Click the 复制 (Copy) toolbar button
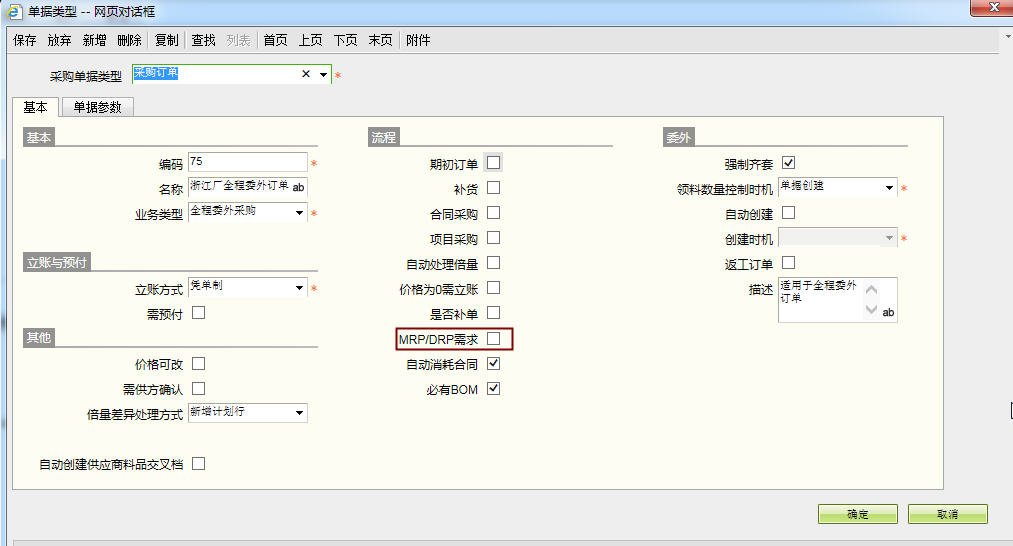This screenshot has width=1013, height=546. 167,40
